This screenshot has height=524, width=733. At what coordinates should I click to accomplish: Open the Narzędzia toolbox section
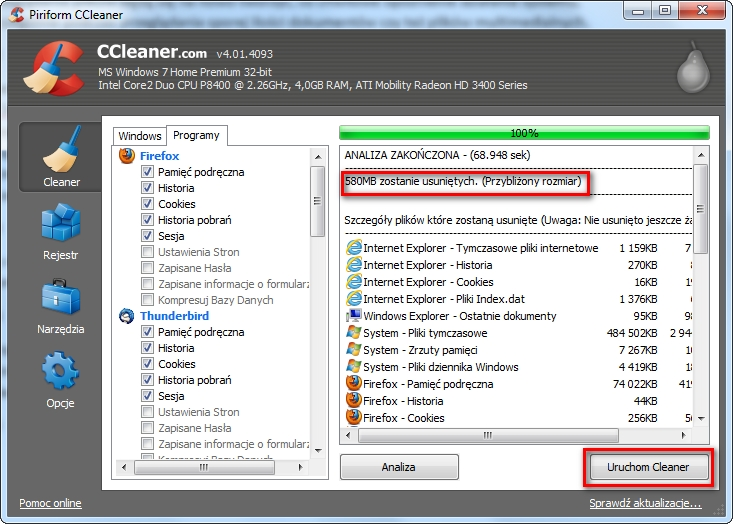coord(61,307)
